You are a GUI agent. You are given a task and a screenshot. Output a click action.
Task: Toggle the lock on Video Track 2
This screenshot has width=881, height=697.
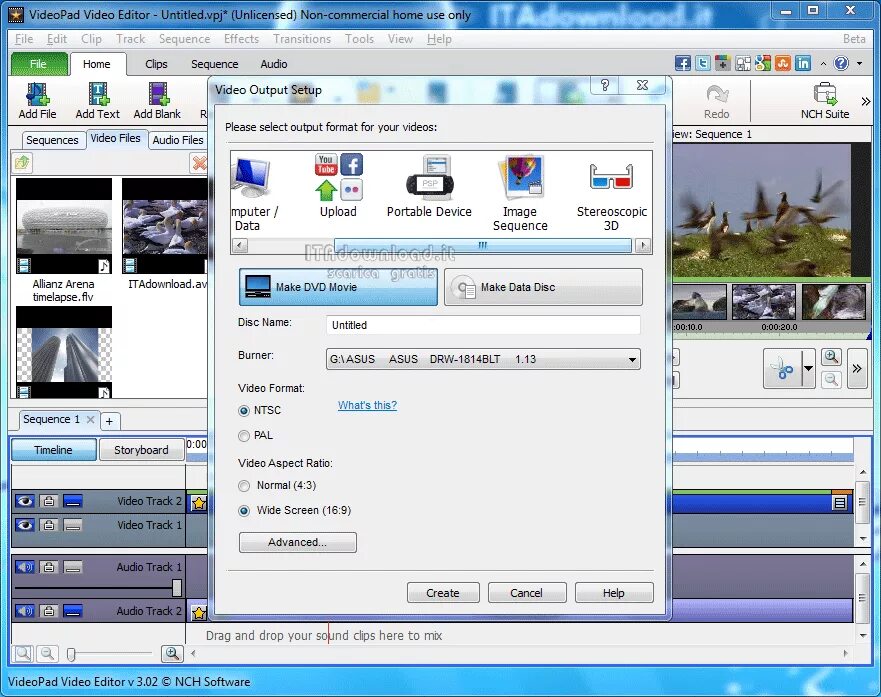click(x=49, y=500)
